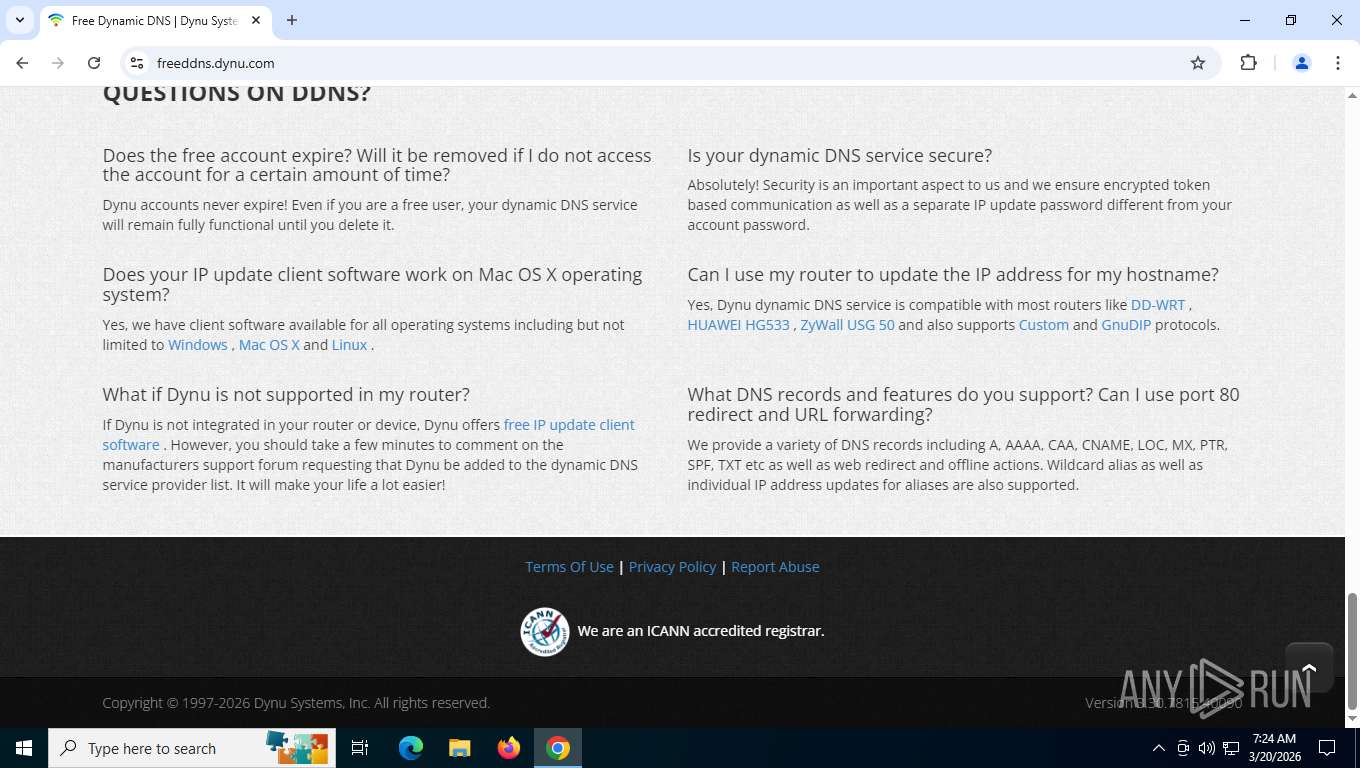Open Task View on the taskbar
Screen dimensions: 1360x768
[x=360, y=748]
